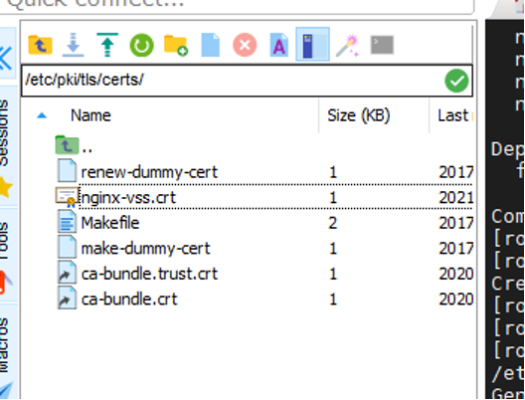The image size is (525, 400).
Task: Click the magic wand toolbar icon
Action: click(348, 45)
